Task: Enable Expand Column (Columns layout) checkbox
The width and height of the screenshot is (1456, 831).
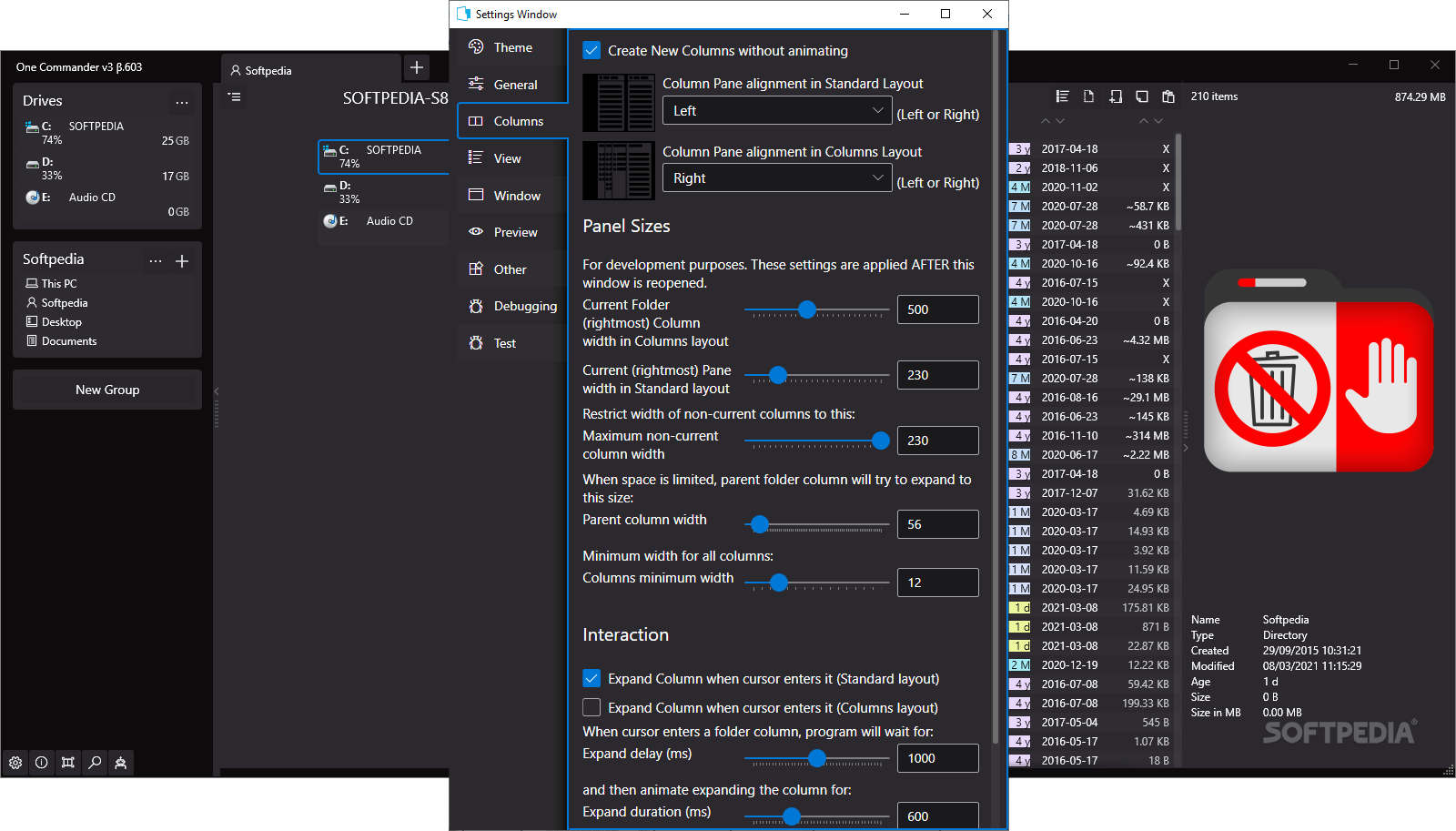Action: pyautogui.click(x=591, y=708)
